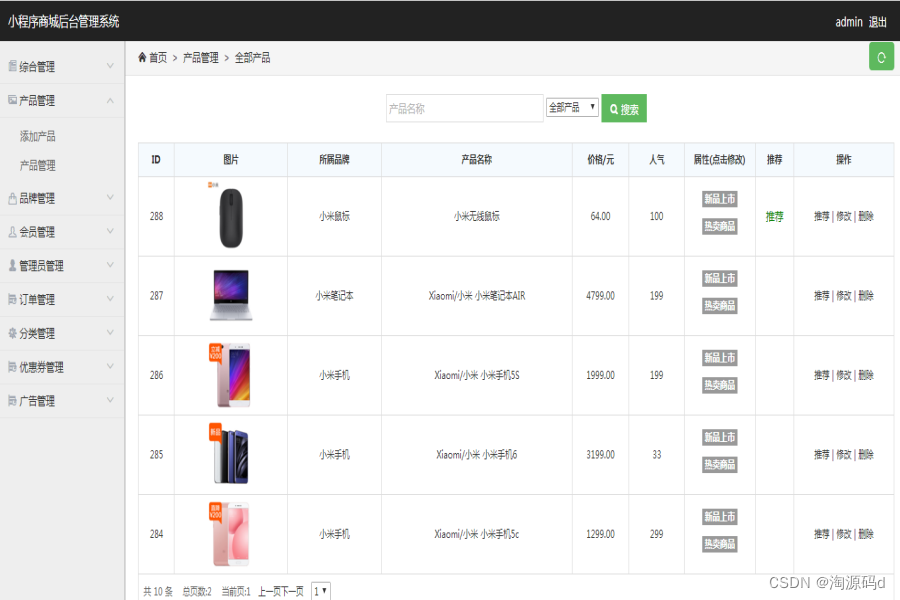
Task: Click the laptop product thumbnail
Action: point(231,295)
